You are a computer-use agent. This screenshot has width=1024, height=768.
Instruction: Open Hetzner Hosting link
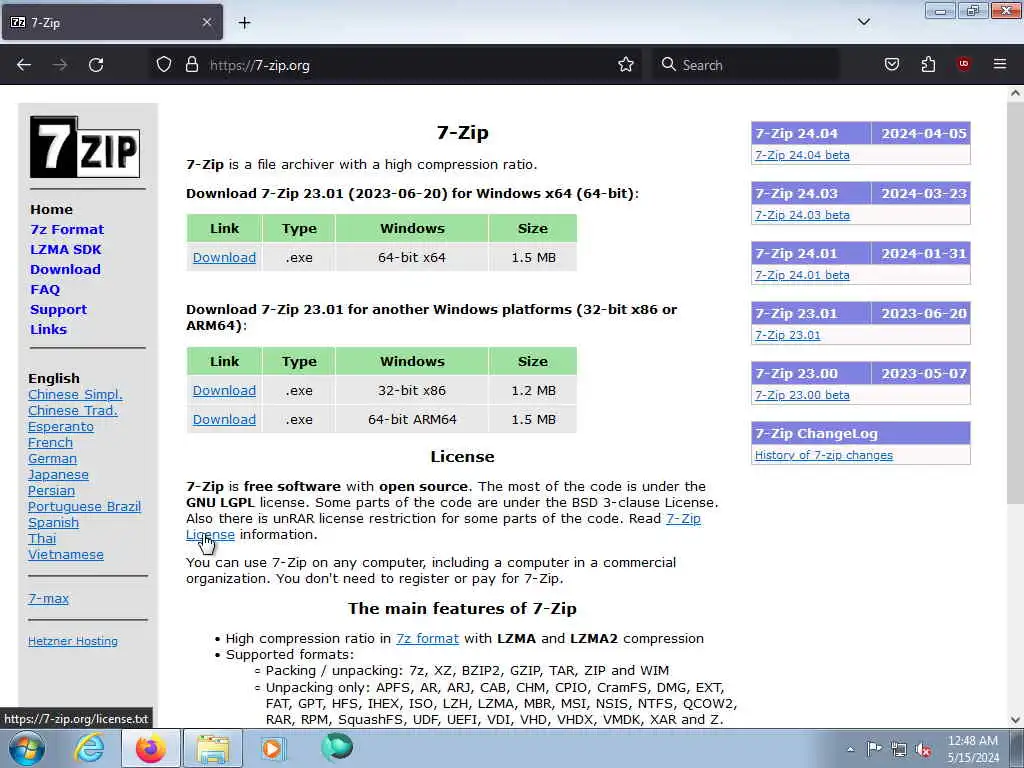72,641
